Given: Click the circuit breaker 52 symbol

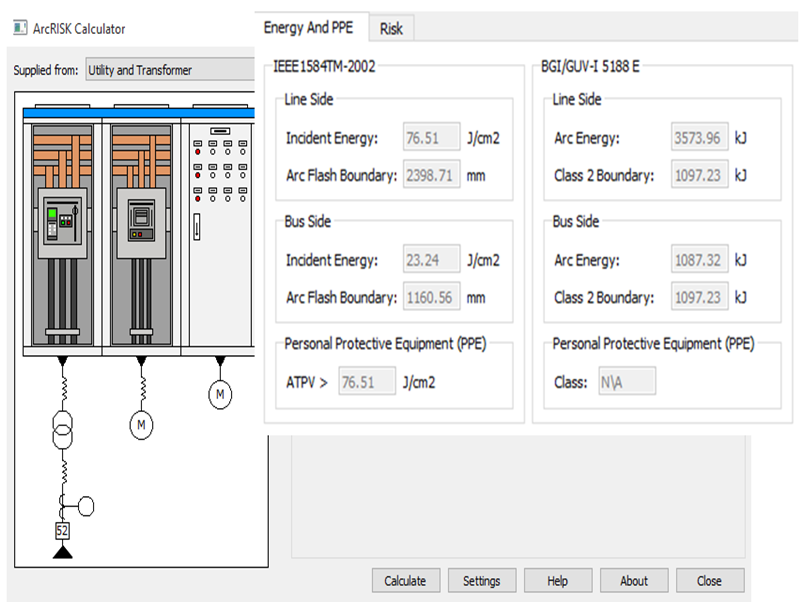Looking at the screenshot, I should click(x=62, y=530).
